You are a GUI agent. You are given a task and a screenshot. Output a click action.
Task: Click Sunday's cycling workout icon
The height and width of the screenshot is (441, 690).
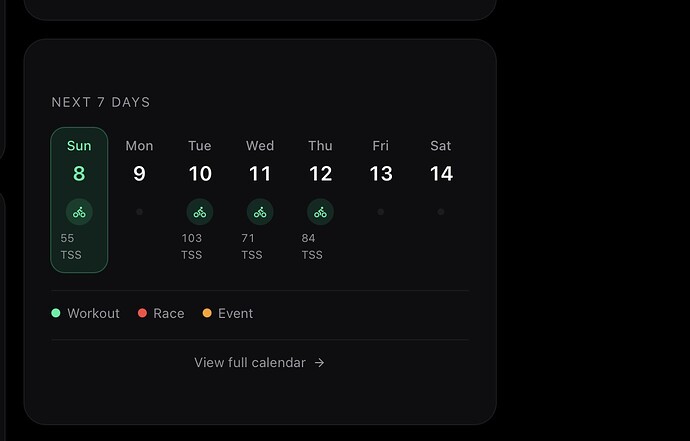79,212
